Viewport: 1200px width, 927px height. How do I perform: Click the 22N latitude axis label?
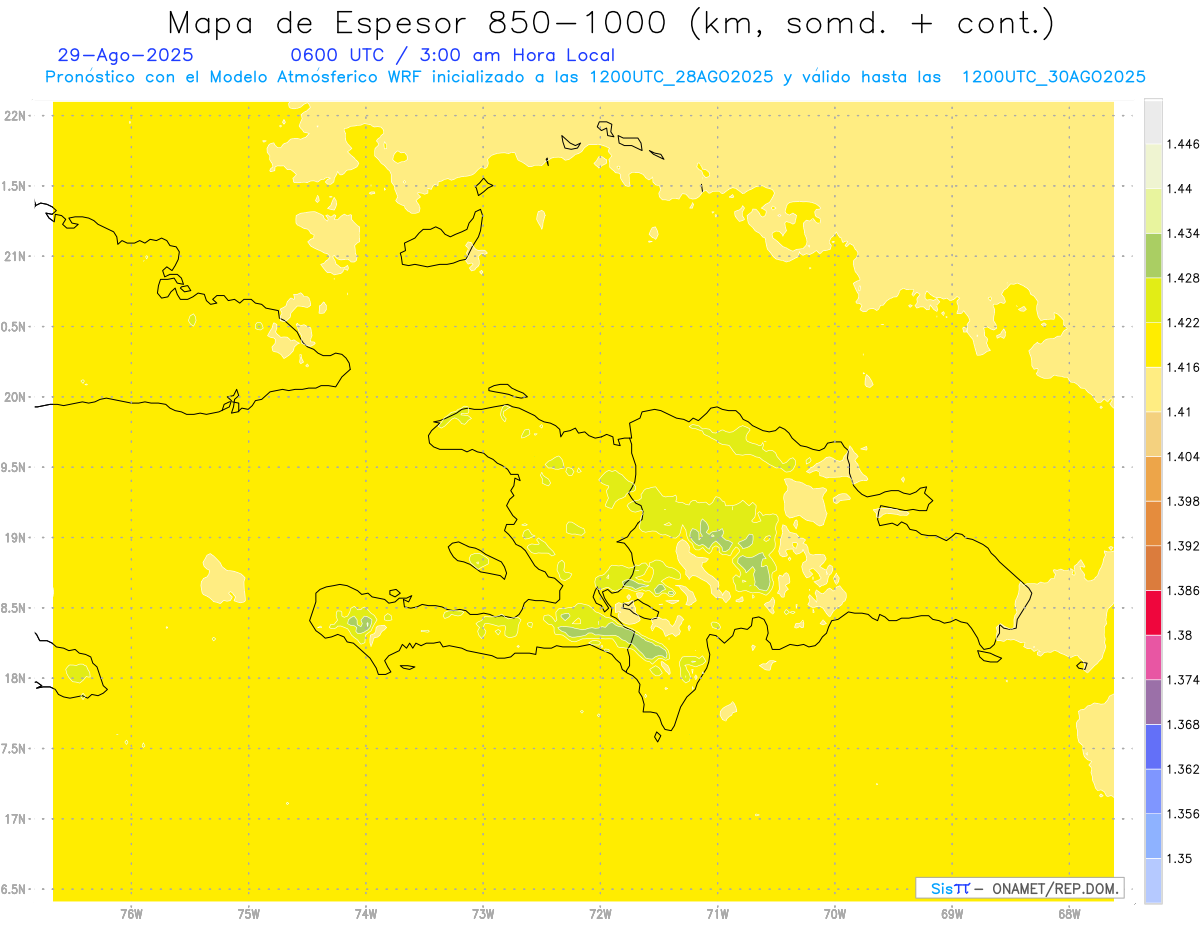pyautogui.click(x=14, y=115)
